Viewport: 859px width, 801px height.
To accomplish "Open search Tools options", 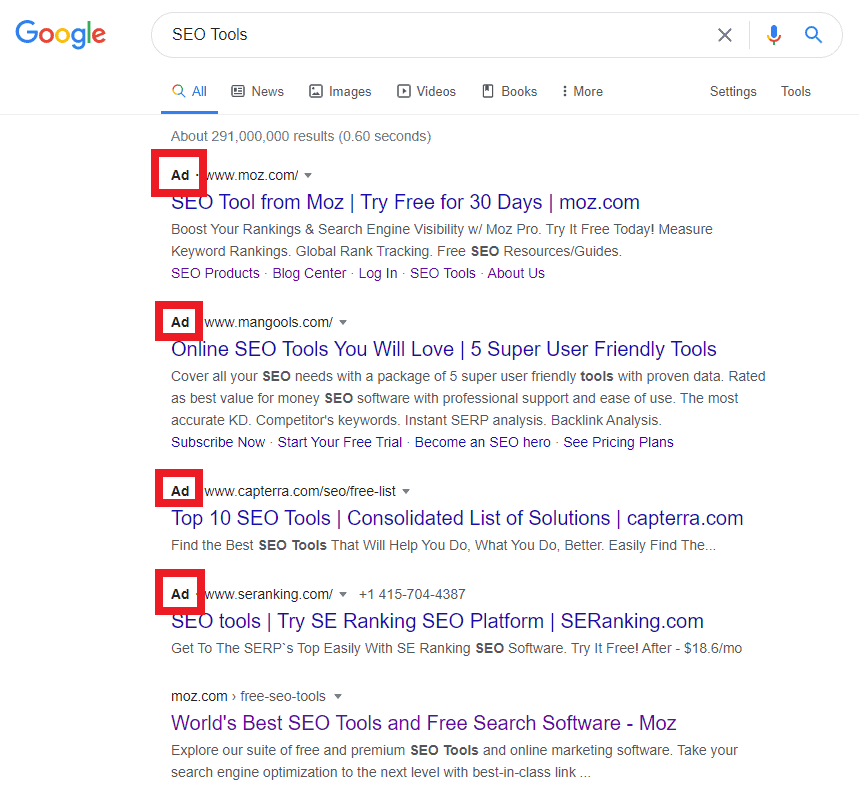I will [x=795, y=91].
